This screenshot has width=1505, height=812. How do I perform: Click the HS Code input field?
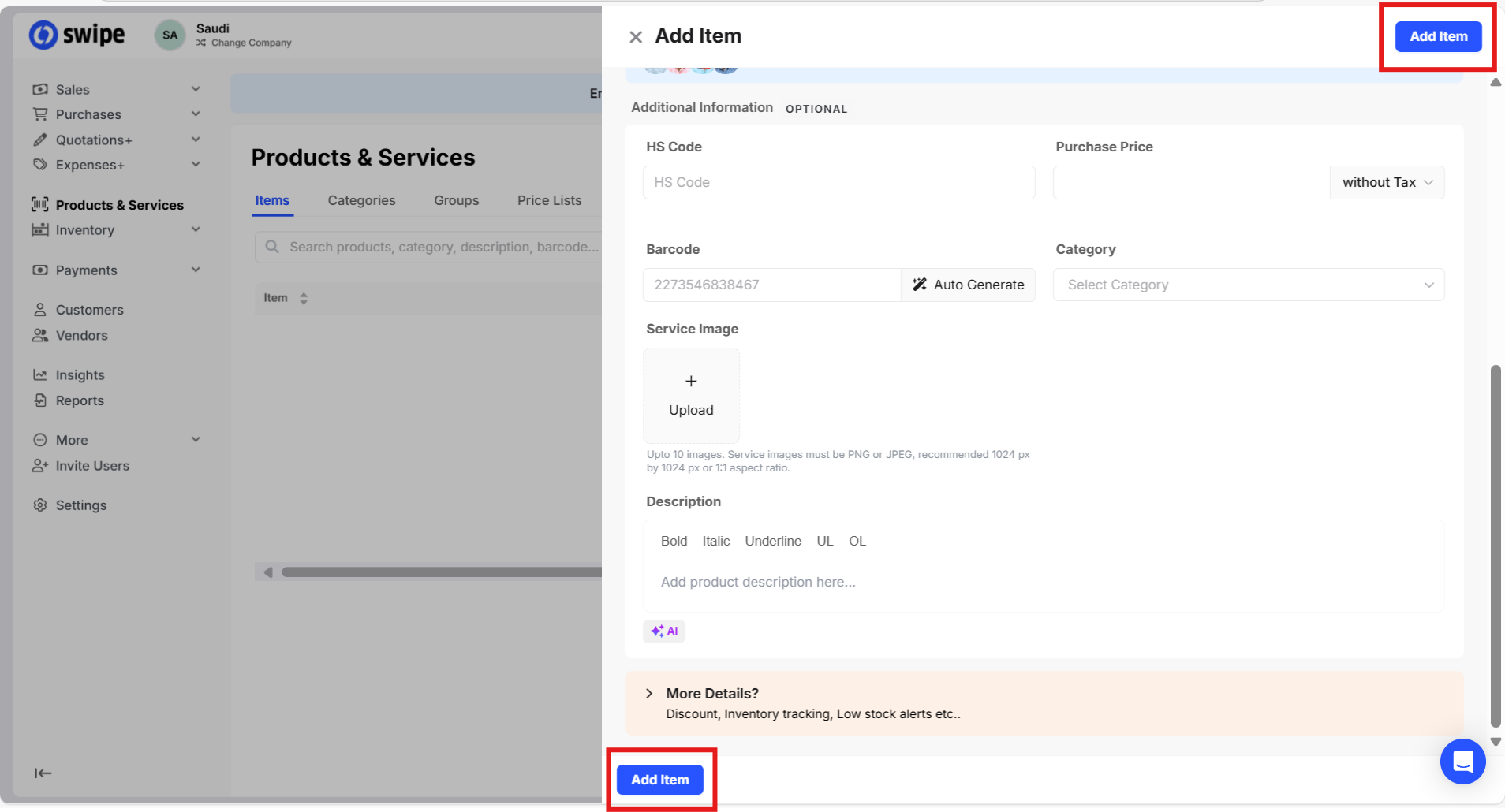[x=838, y=183]
